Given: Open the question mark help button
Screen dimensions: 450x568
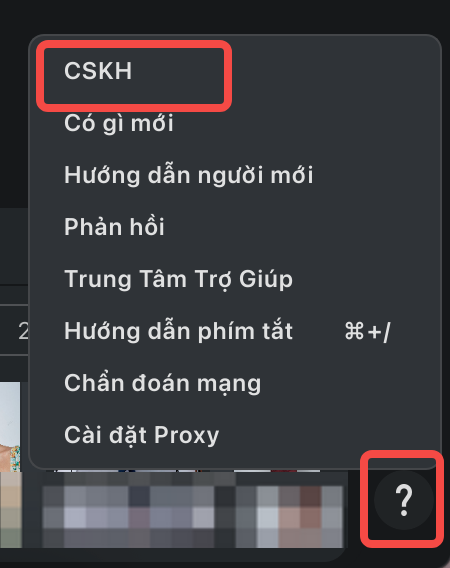Looking at the screenshot, I should coord(403,500).
